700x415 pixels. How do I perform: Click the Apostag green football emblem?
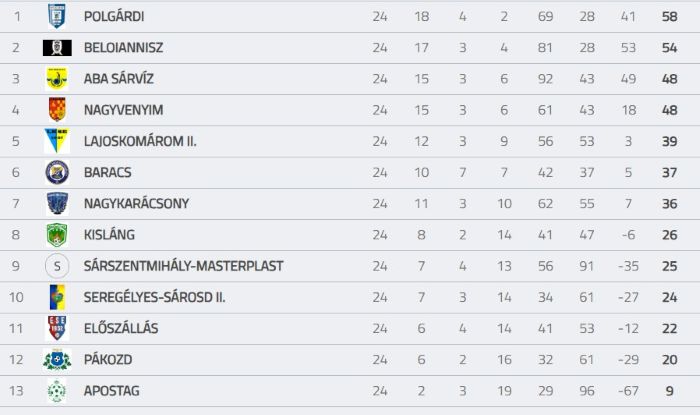pyautogui.click(x=57, y=391)
